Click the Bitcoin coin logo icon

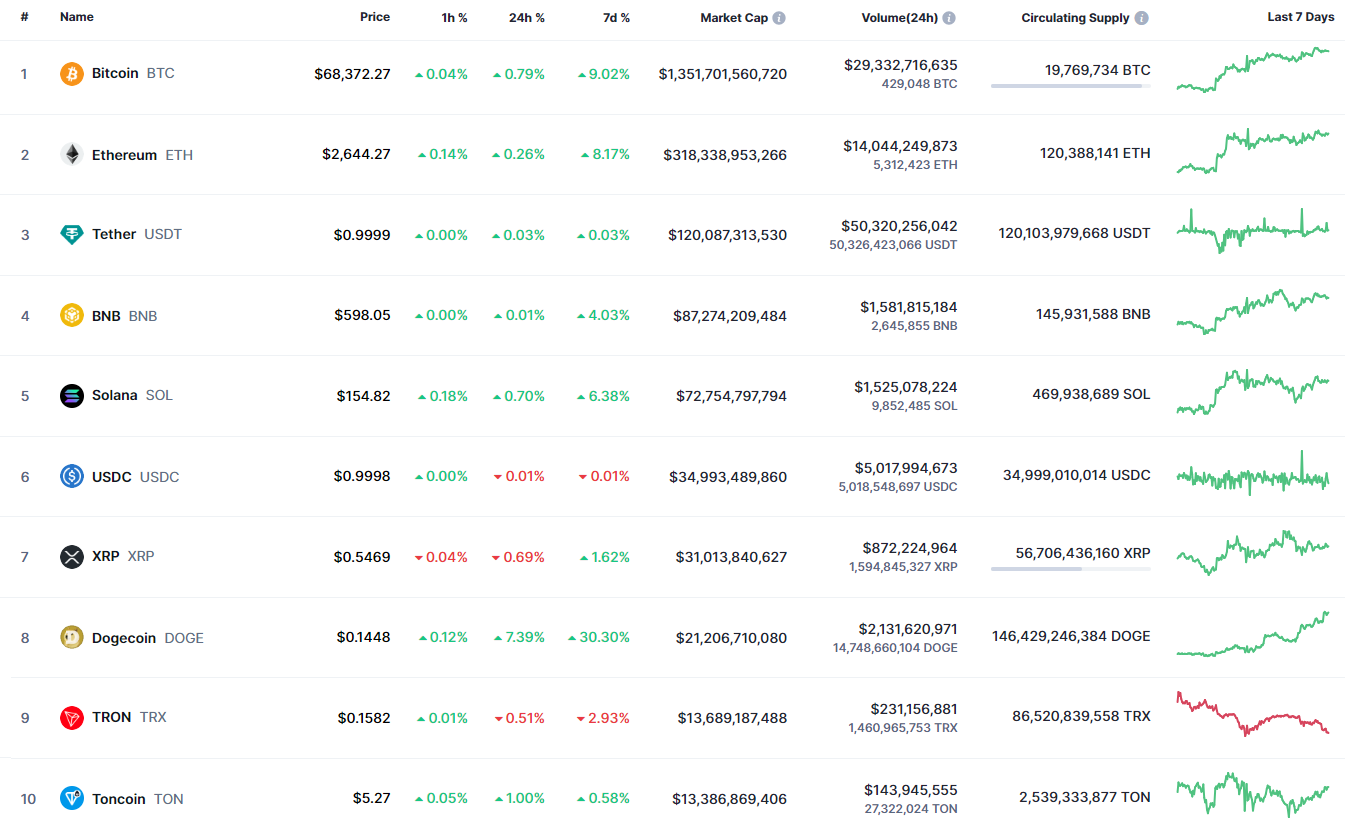click(x=72, y=74)
